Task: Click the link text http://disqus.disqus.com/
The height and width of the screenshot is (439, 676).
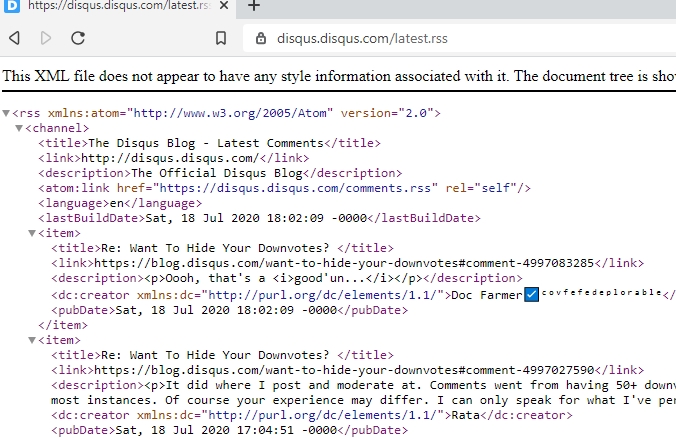Action: point(170,158)
